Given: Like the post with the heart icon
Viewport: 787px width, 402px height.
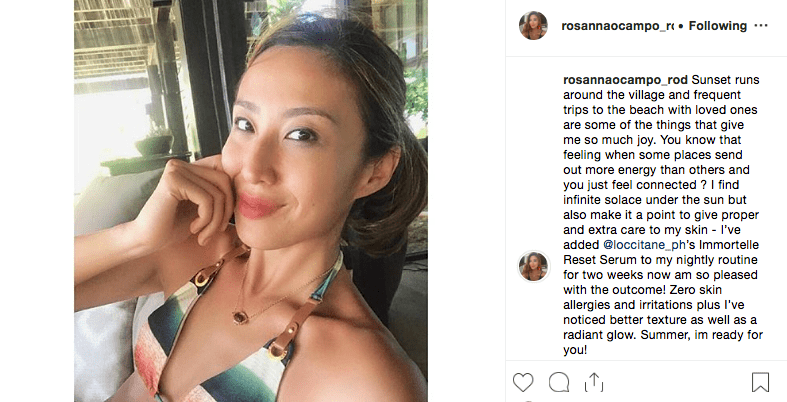Looking at the screenshot, I should click(523, 381).
